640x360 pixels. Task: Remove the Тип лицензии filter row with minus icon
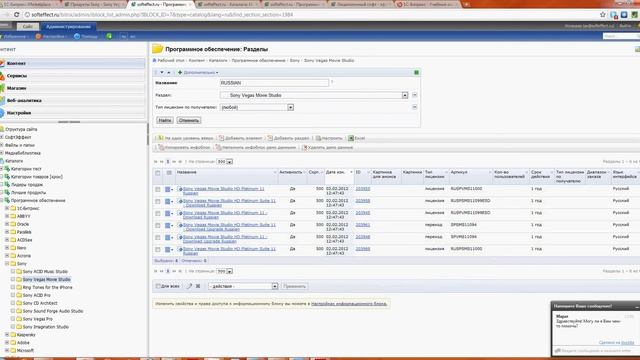click(415, 107)
